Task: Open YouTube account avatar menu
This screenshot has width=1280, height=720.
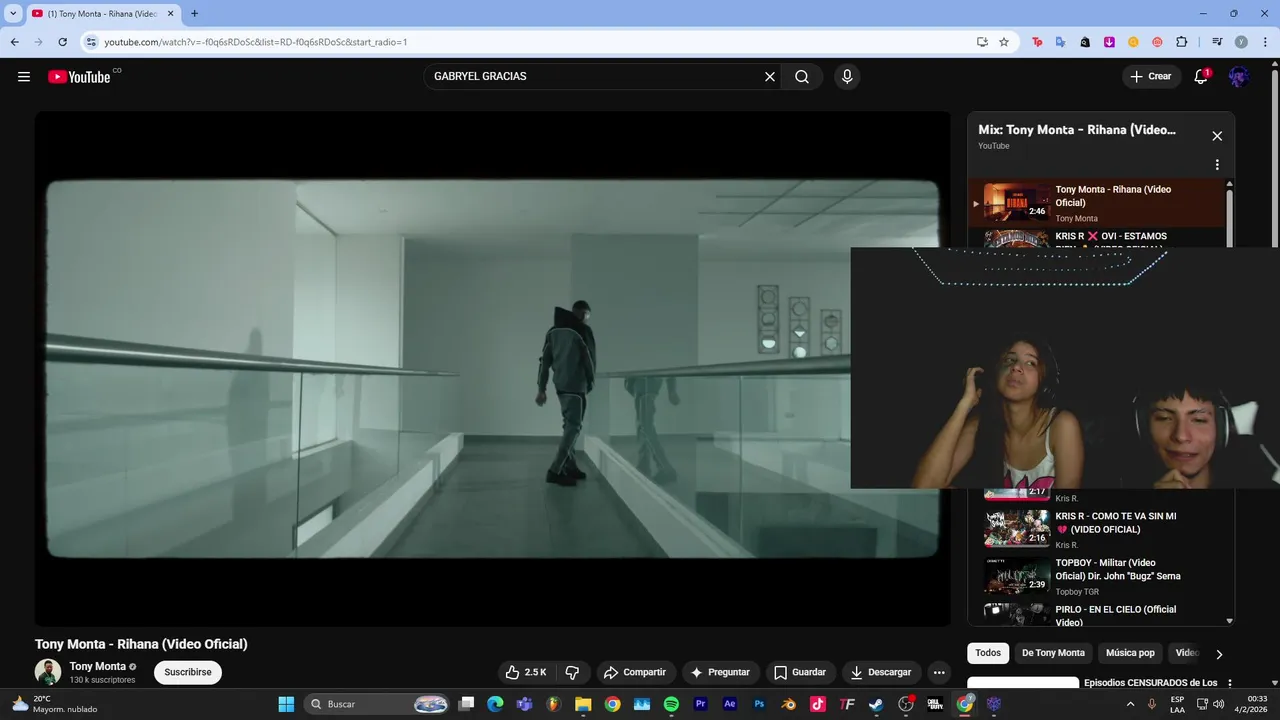Action: pos(1239,77)
